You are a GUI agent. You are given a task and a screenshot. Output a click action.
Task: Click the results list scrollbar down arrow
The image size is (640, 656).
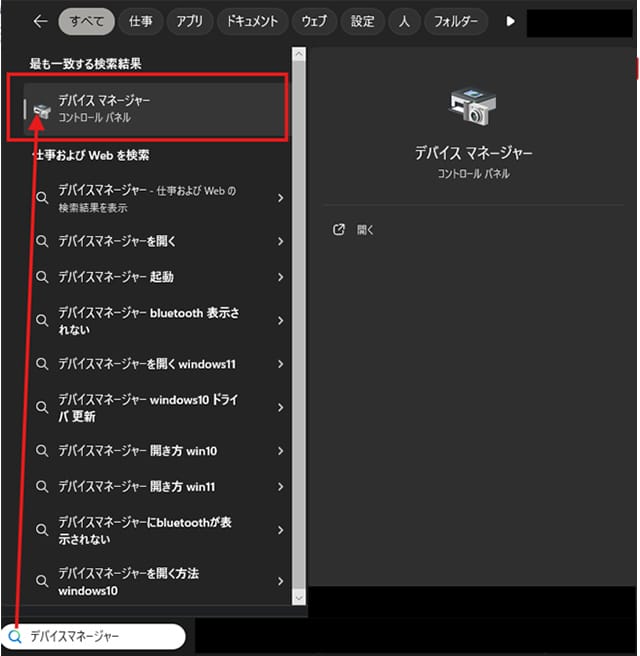point(299,598)
